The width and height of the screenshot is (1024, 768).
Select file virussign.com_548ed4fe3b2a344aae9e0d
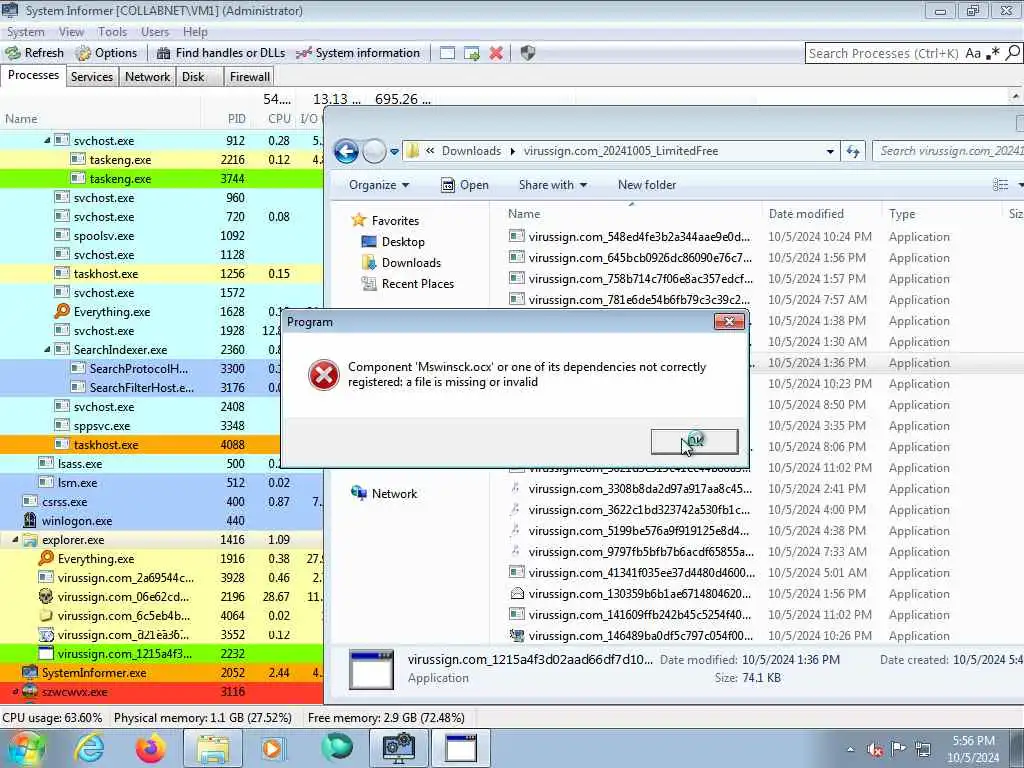(632, 236)
